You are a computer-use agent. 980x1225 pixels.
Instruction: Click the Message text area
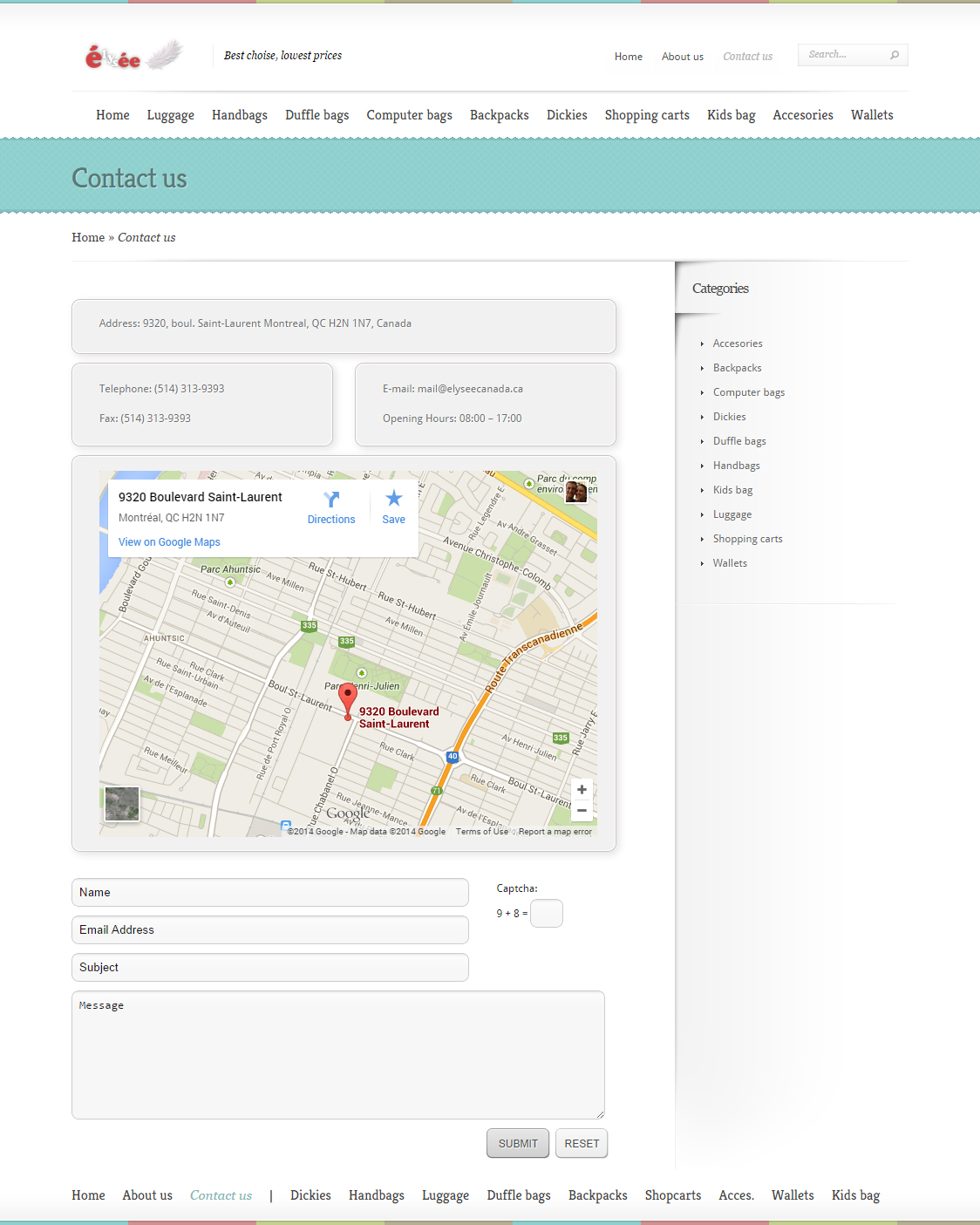point(338,1055)
